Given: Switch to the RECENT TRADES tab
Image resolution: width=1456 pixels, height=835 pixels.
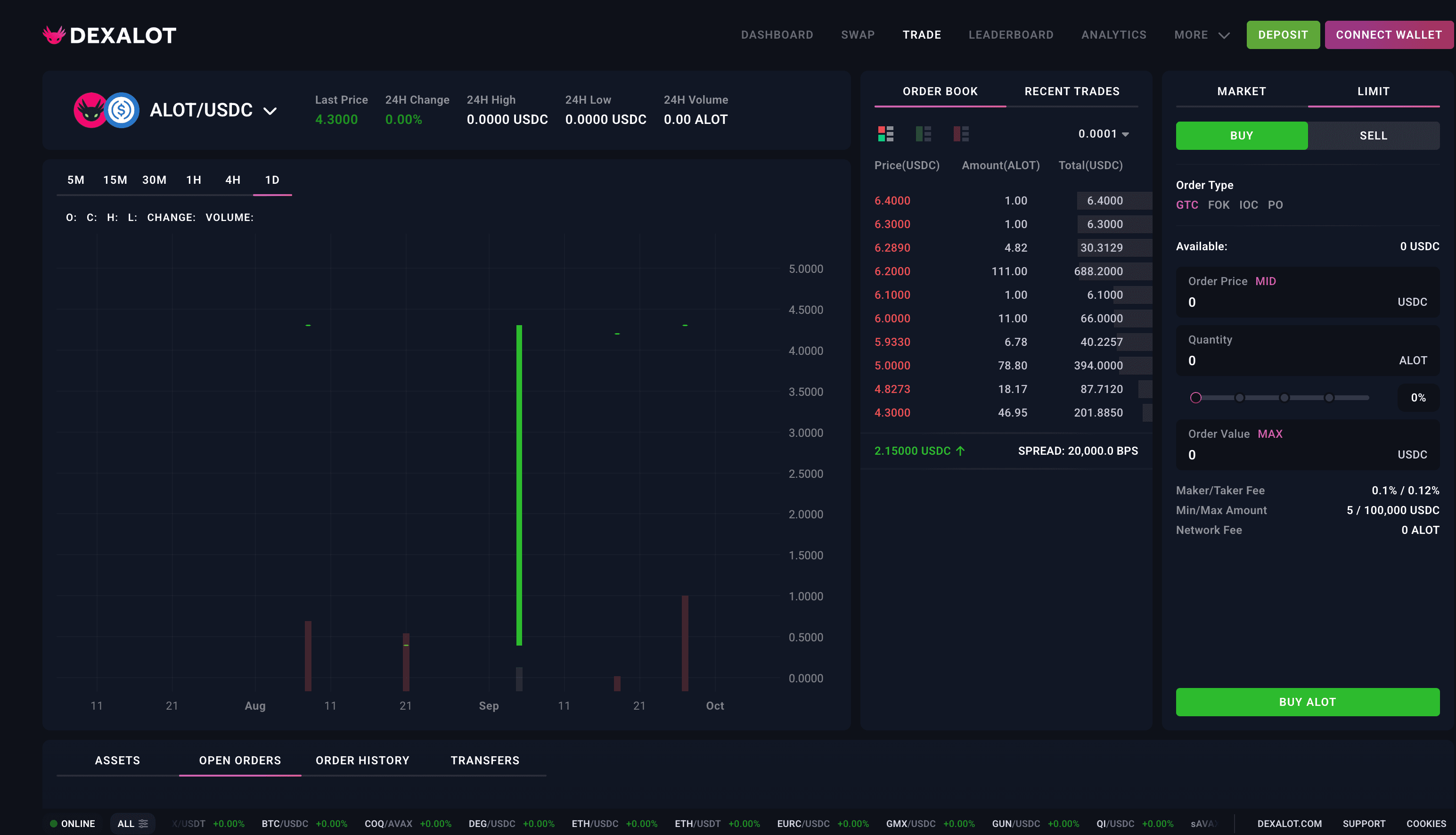Looking at the screenshot, I should point(1071,91).
